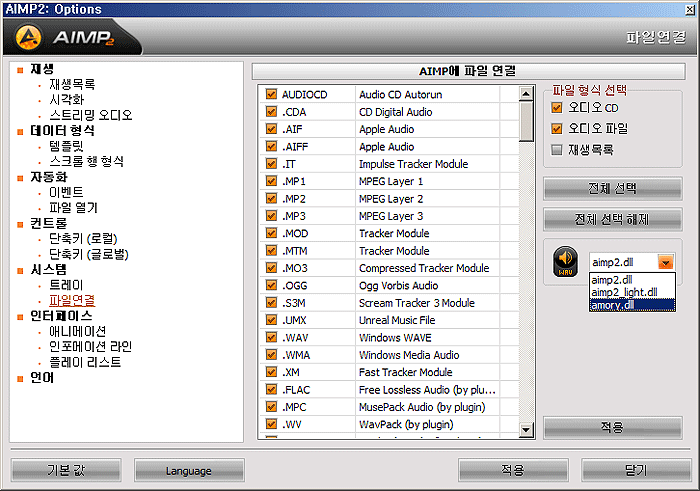This screenshot has height=491, width=700.
Task: Open the 단축키 (글로벌) page
Action: click(x=89, y=254)
